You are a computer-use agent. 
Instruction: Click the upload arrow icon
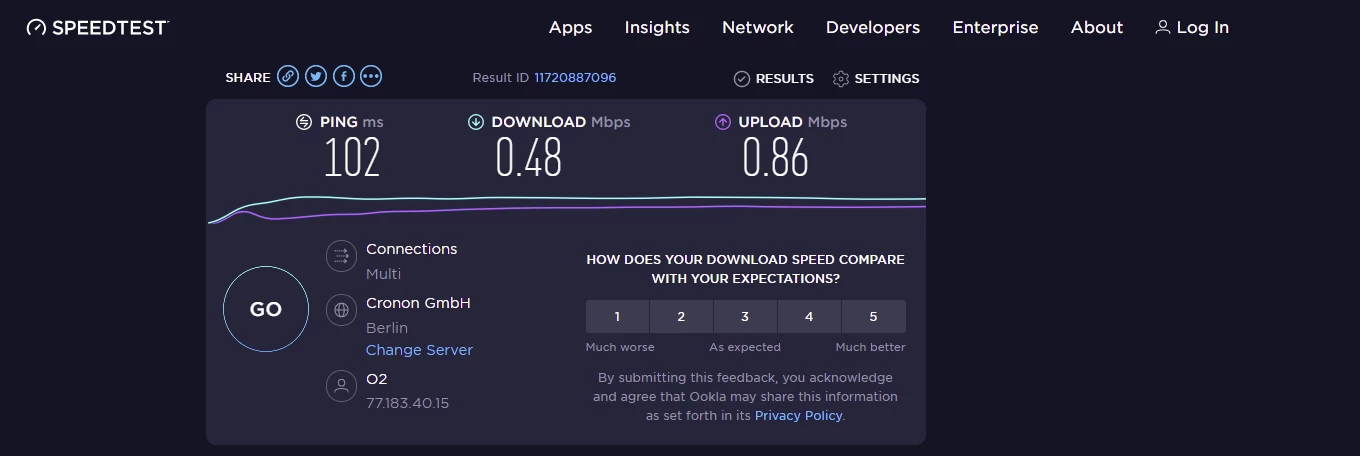(x=723, y=122)
